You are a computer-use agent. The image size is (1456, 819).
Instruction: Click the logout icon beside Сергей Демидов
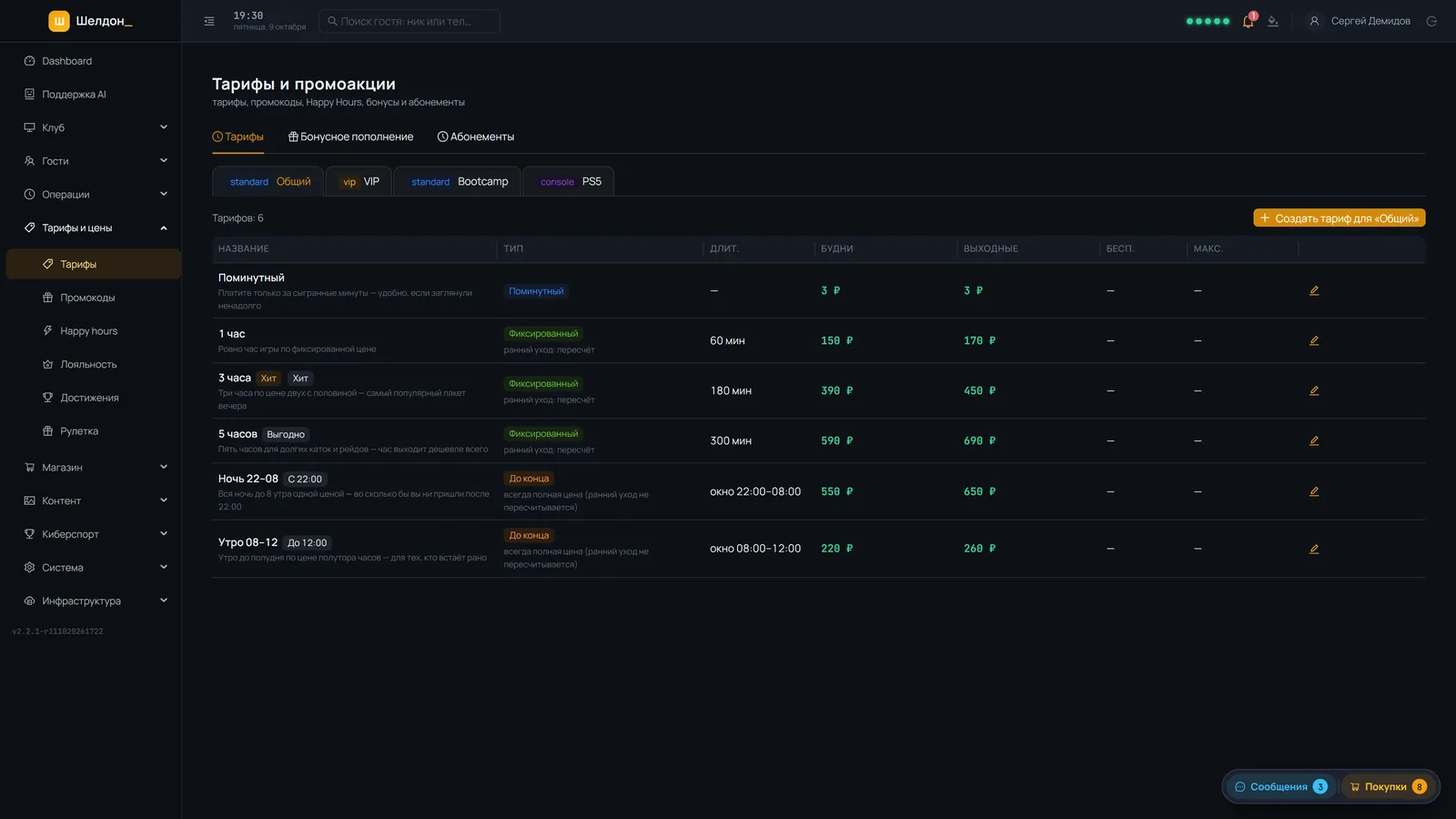pyautogui.click(x=1431, y=21)
